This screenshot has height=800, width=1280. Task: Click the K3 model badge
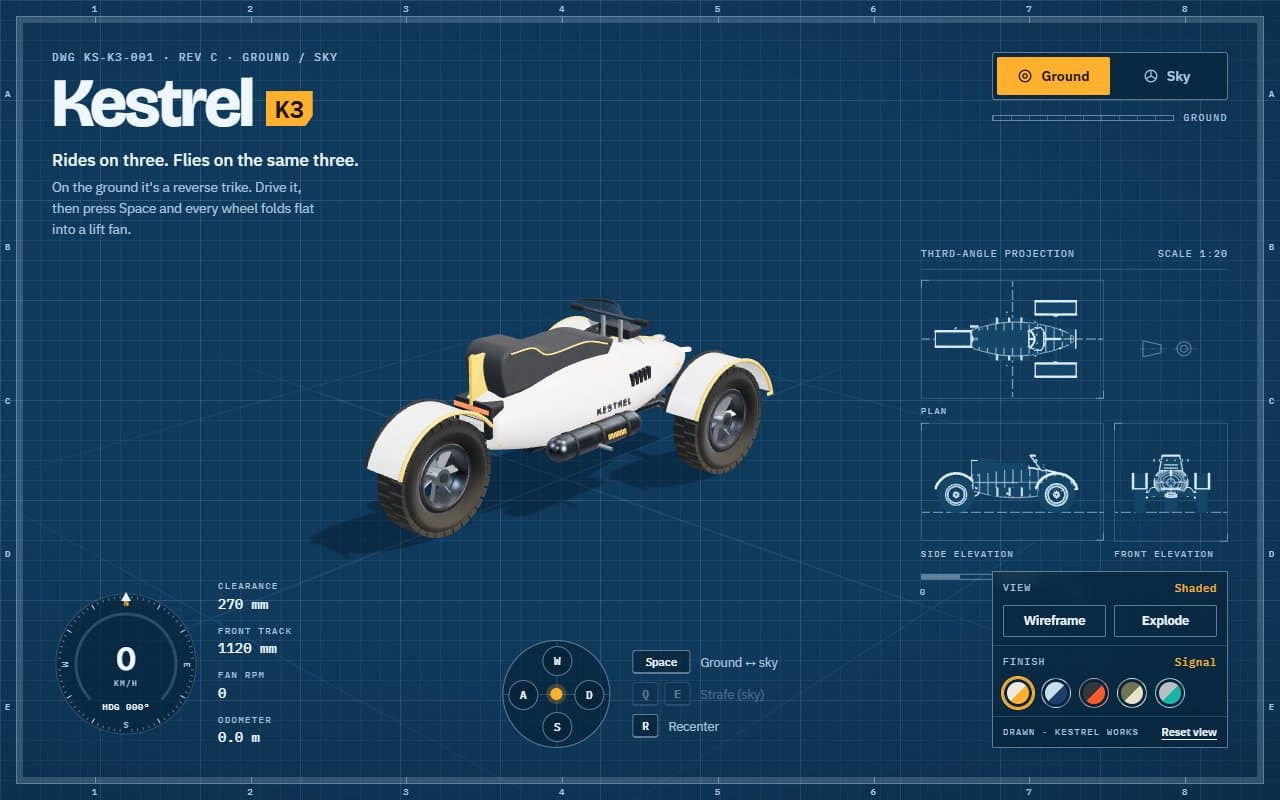pyautogui.click(x=289, y=108)
